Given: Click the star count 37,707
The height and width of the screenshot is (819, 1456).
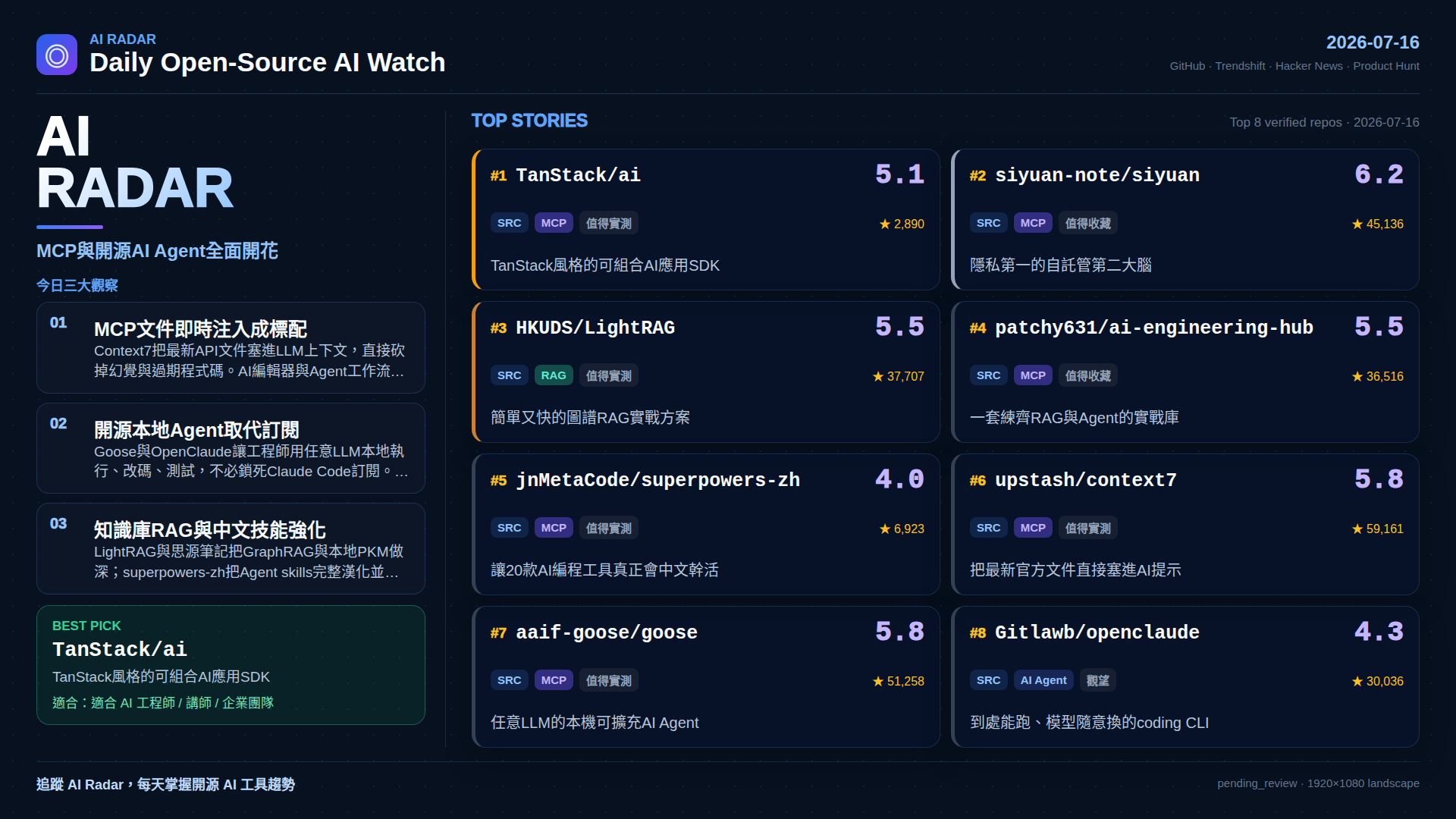Looking at the screenshot, I should [898, 376].
